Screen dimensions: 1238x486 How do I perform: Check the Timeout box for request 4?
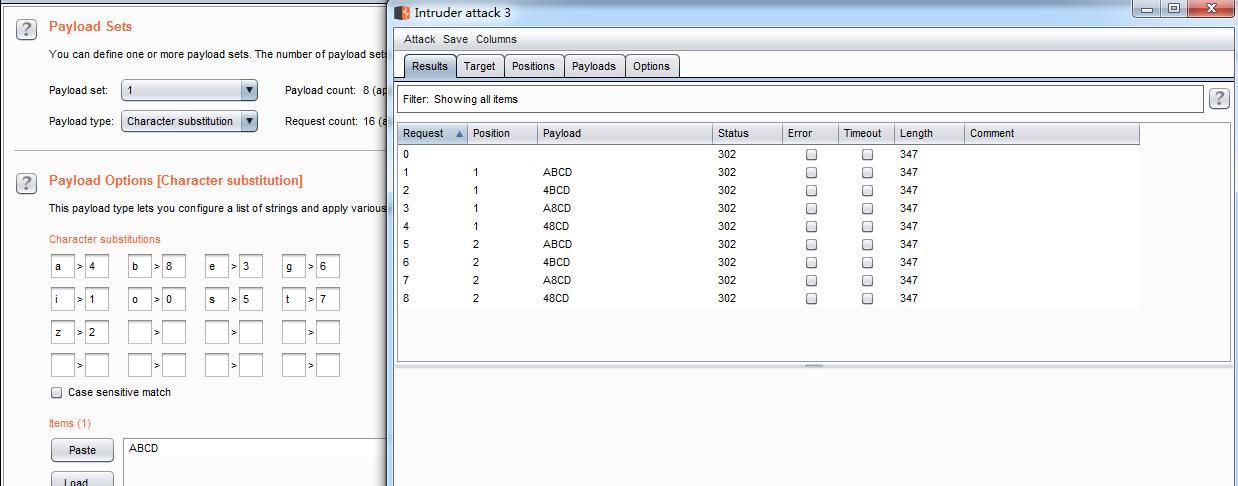click(868, 227)
